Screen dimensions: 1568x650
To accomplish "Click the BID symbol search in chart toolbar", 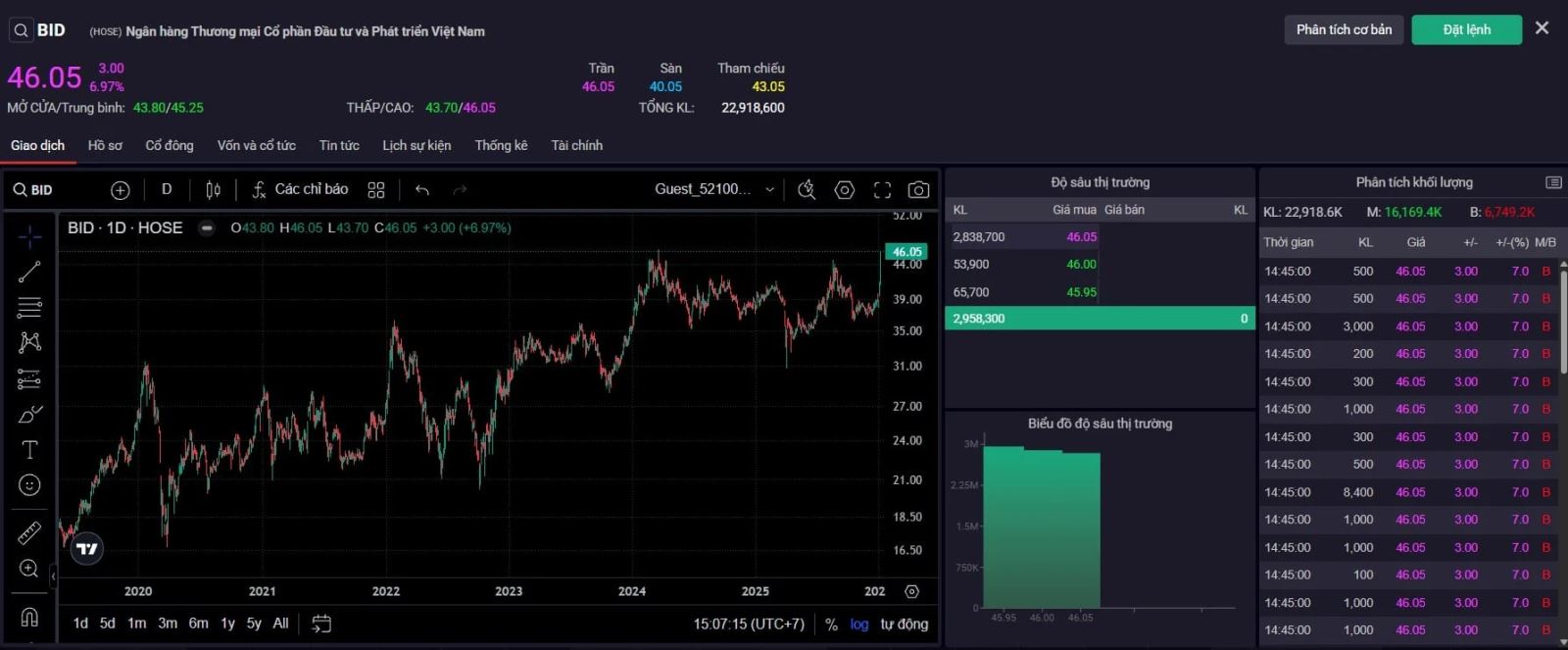I will (32, 190).
